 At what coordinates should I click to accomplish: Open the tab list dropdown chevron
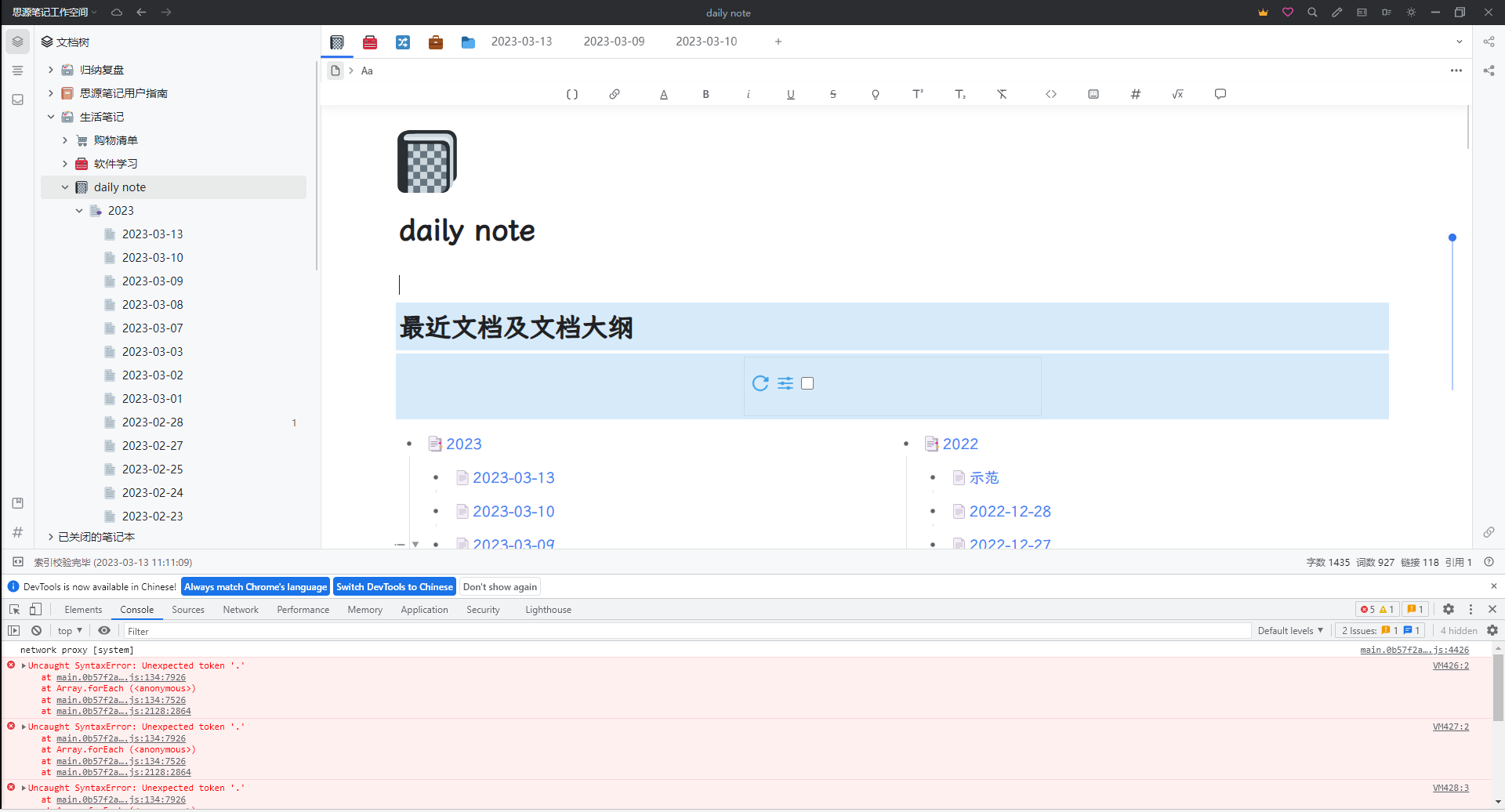tap(1459, 42)
